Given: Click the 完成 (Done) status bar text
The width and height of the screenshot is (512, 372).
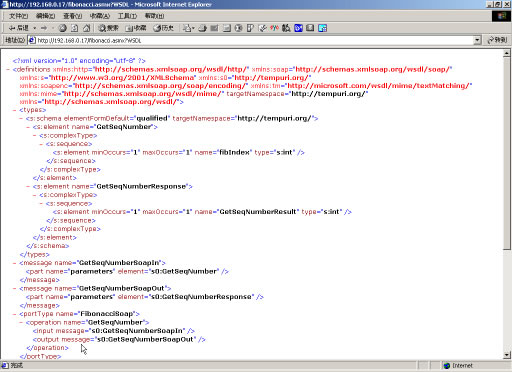Looking at the screenshot, I should [x=17, y=366].
